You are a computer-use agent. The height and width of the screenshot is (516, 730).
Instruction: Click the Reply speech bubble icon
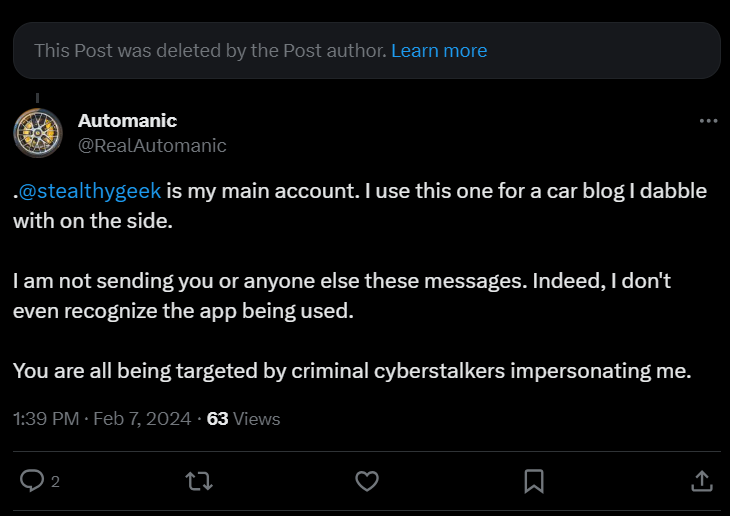pos(32,481)
